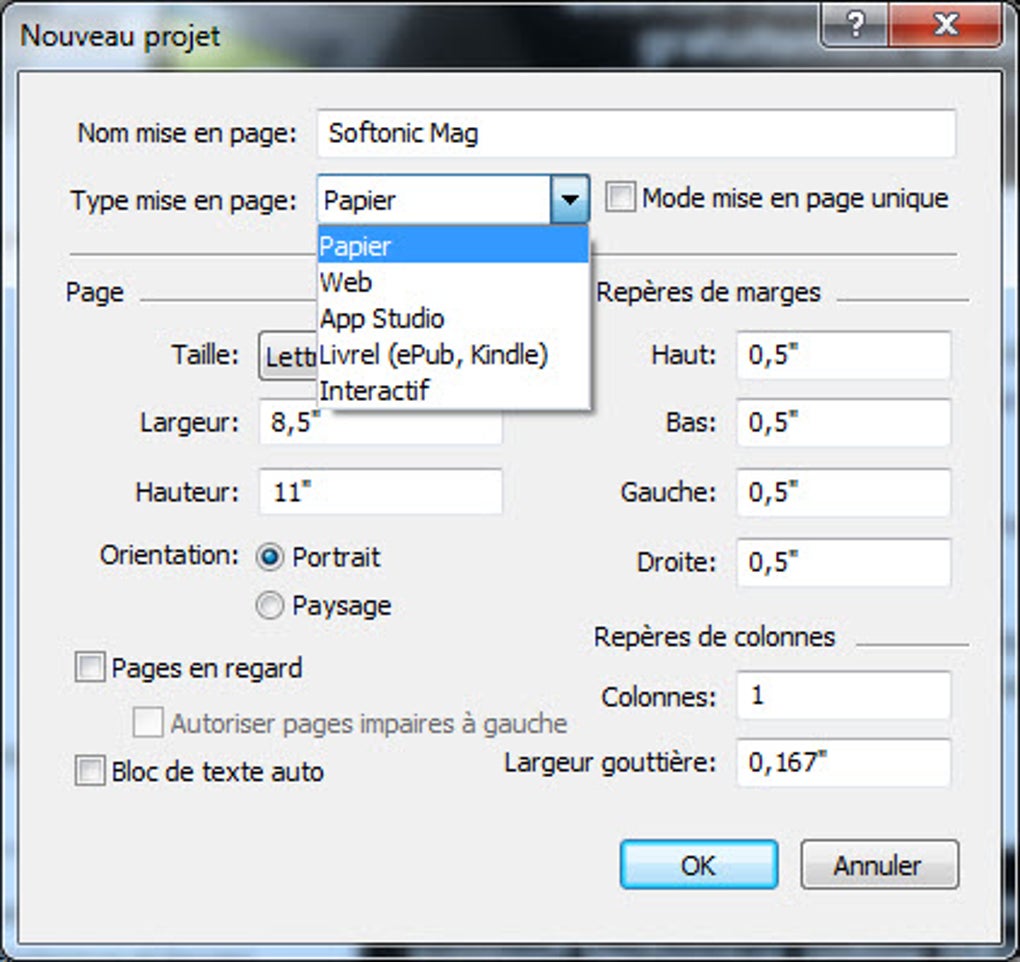
Task: Select the "Paysage" orientation
Action: click(x=268, y=605)
